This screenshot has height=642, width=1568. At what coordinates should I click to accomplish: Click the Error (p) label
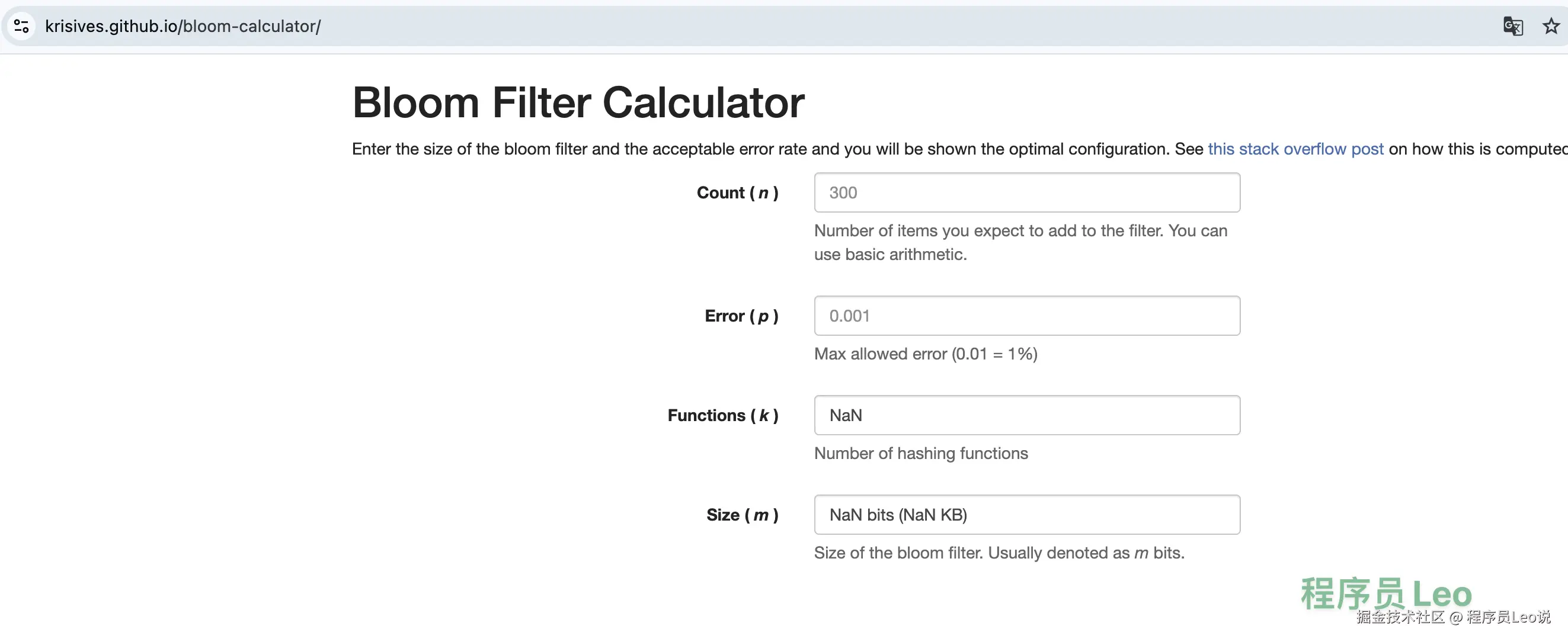(x=741, y=316)
